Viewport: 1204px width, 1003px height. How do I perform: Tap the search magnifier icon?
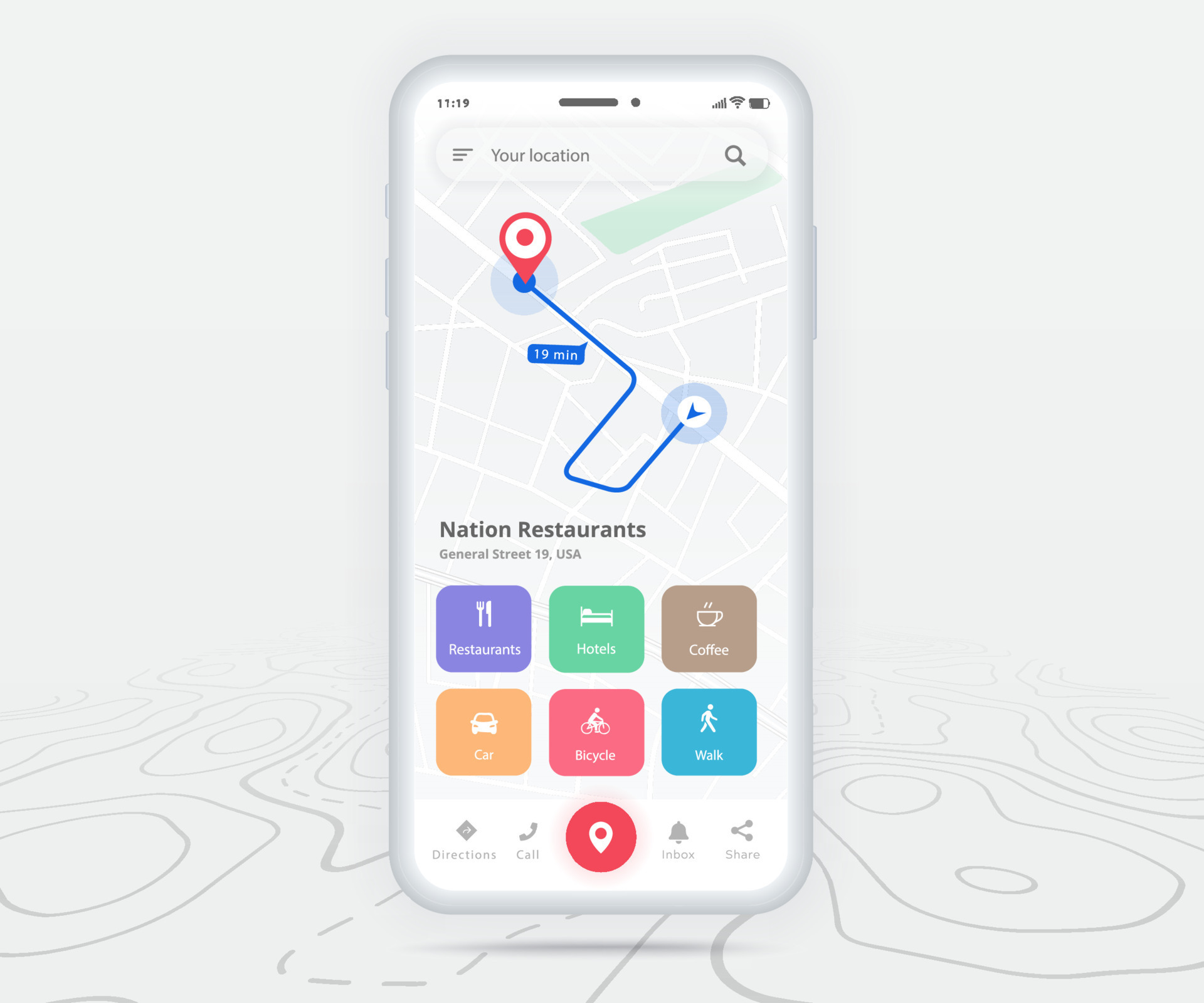point(743,154)
